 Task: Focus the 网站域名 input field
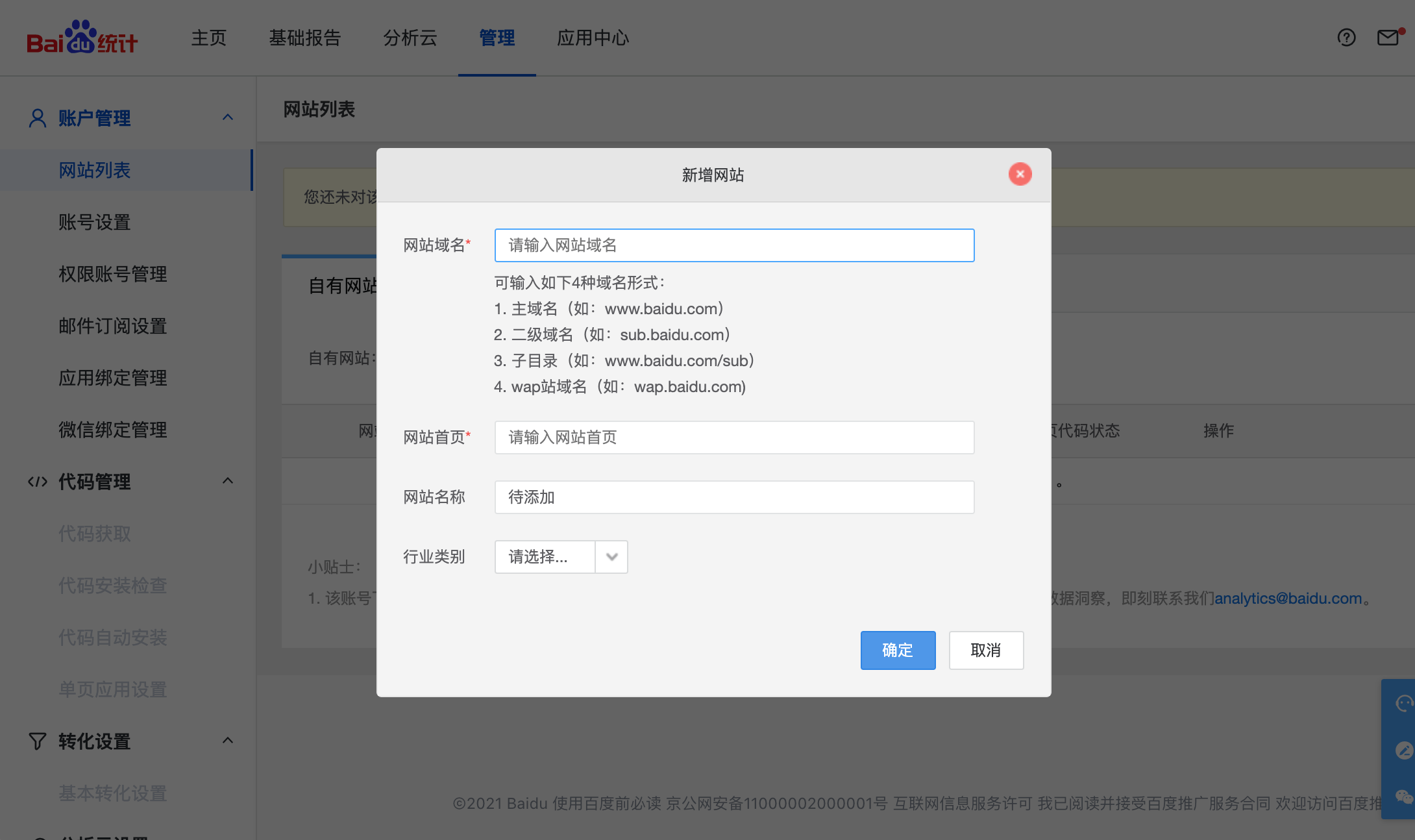[x=734, y=245]
